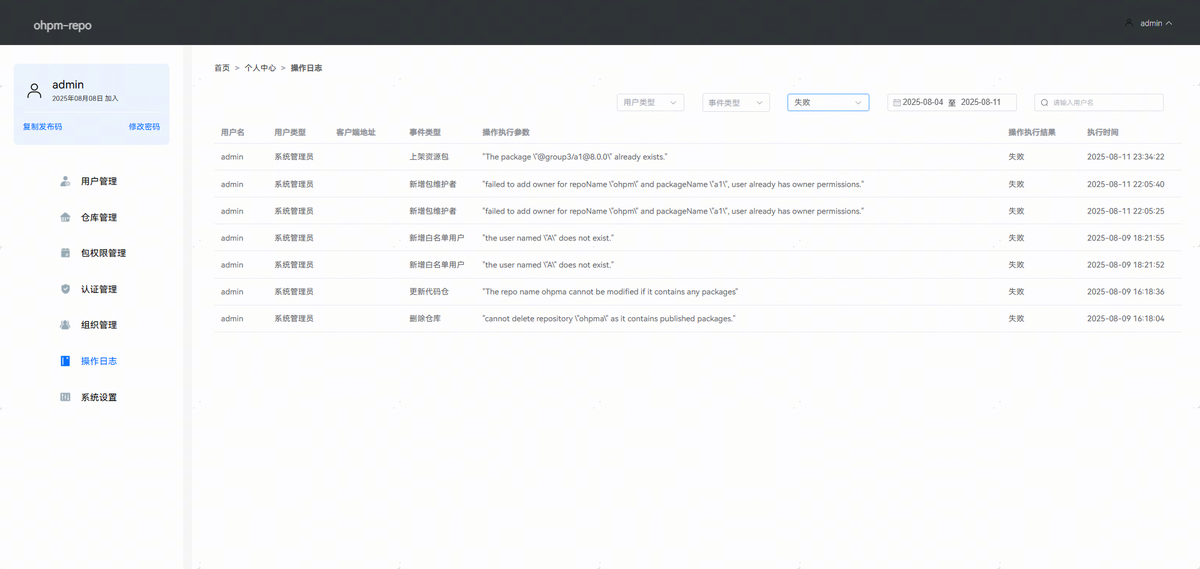Image resolution: width=1200 pixels, height=569 pixels.
Task: Open 系统设置 from the sidebar menu
Action: click(99, 397)
